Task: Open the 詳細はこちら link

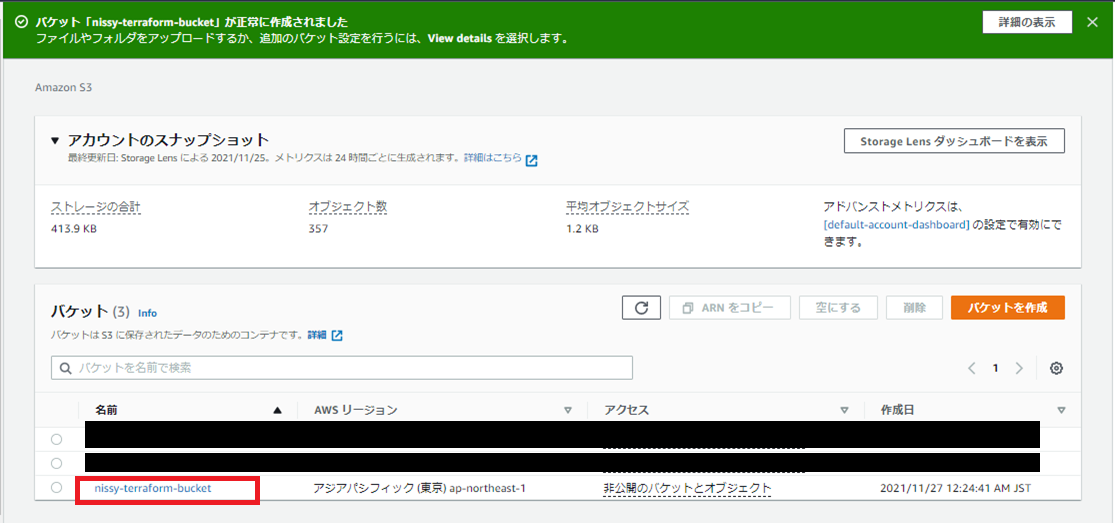Action: tap(493, 157)
